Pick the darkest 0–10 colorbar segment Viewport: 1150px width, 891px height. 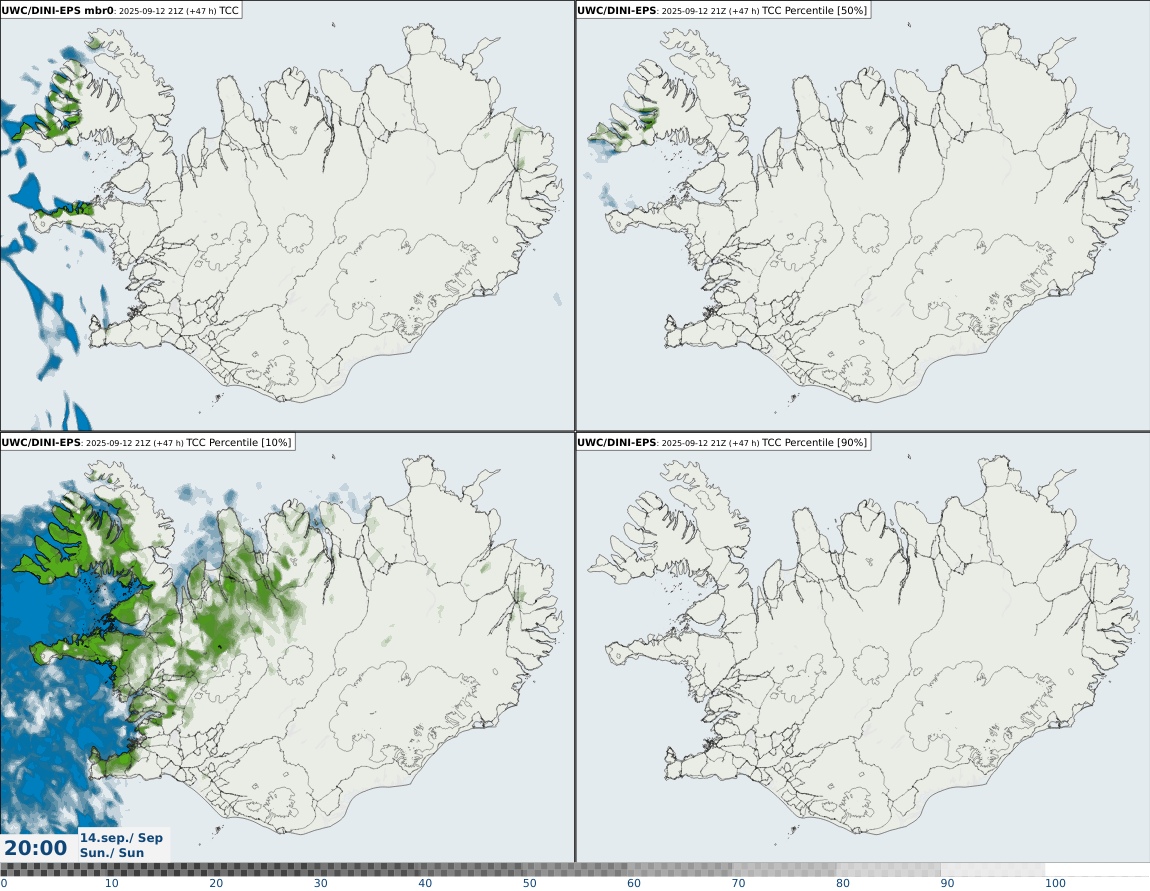(52, 870)
